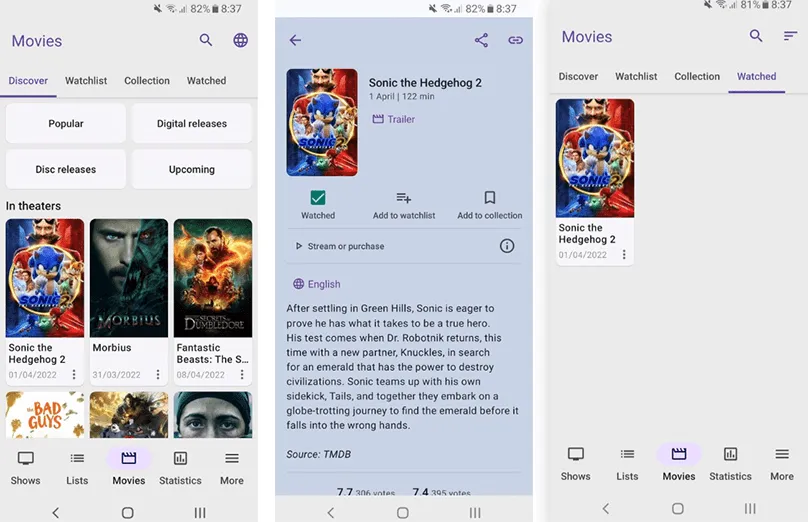
Task: Tap the link icon in movie details header
Action: (515, 40)
